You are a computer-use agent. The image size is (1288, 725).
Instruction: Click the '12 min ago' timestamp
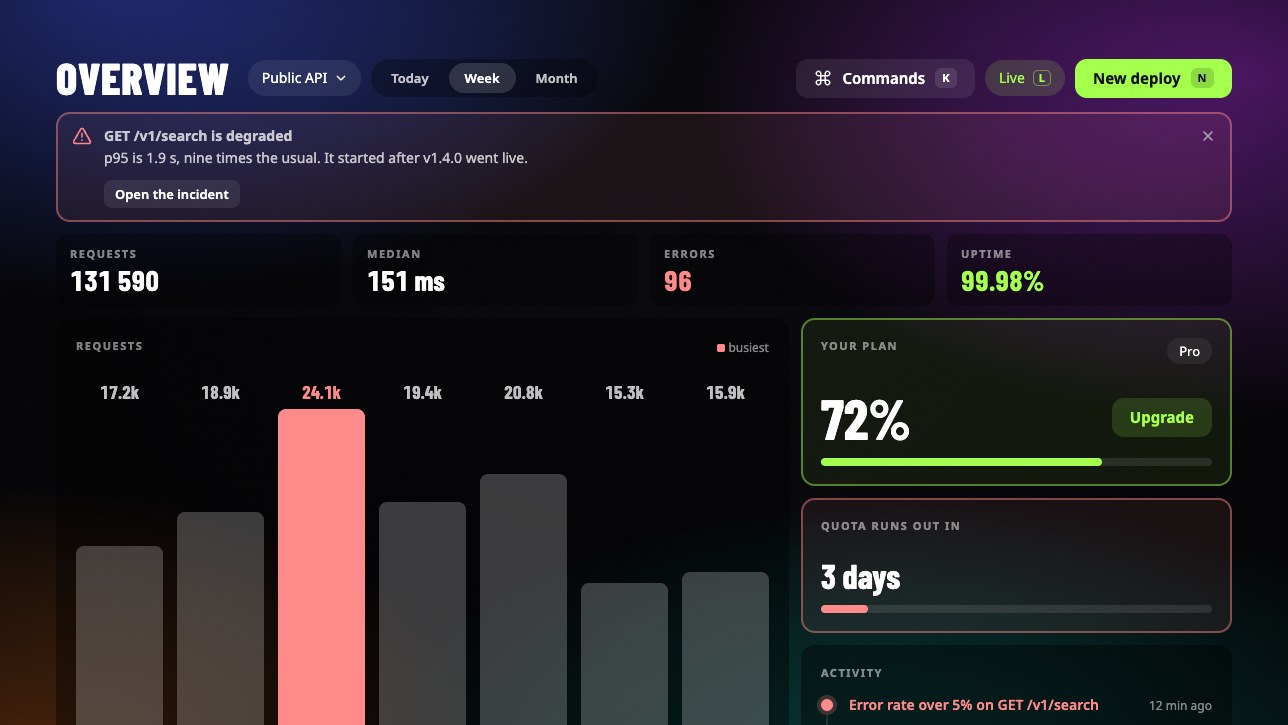pos(1180,706)
